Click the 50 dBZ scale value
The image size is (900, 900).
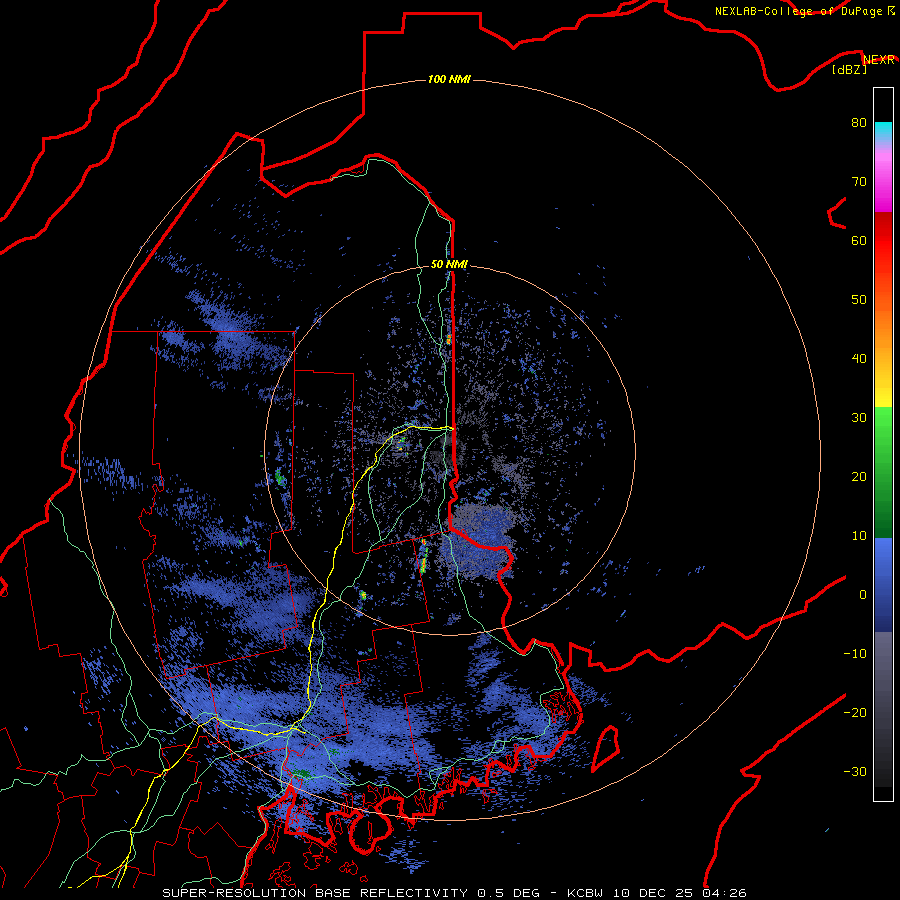[859, 300]
